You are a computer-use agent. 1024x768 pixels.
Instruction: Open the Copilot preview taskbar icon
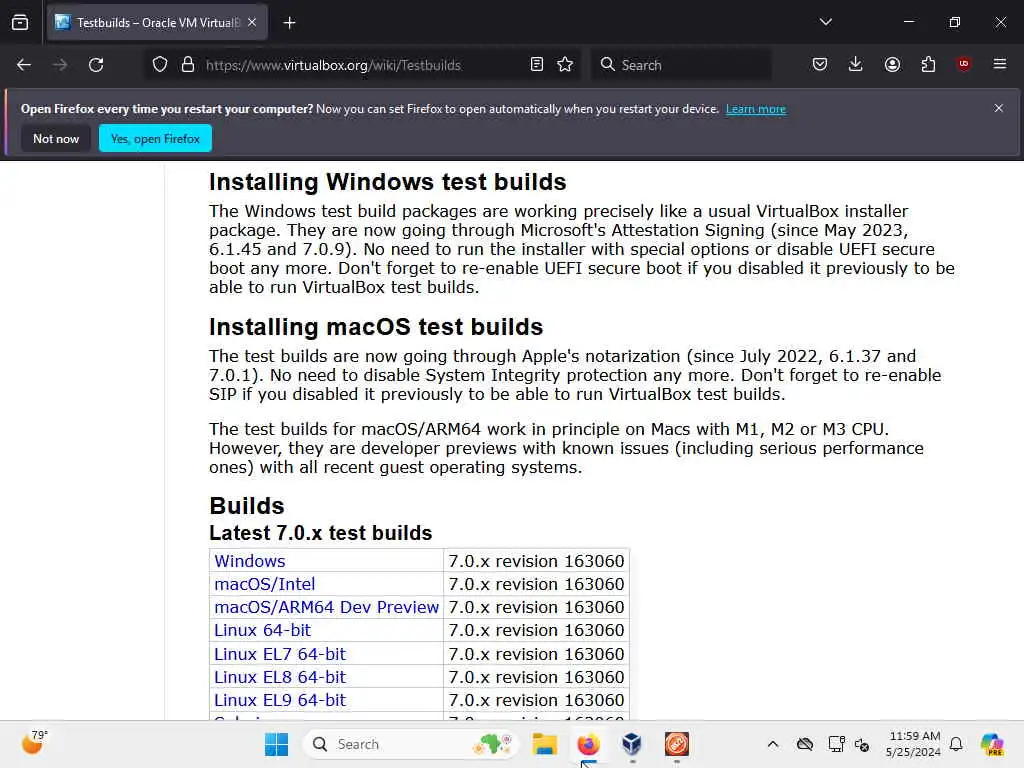pyautogui.click(x=992, y=744)
